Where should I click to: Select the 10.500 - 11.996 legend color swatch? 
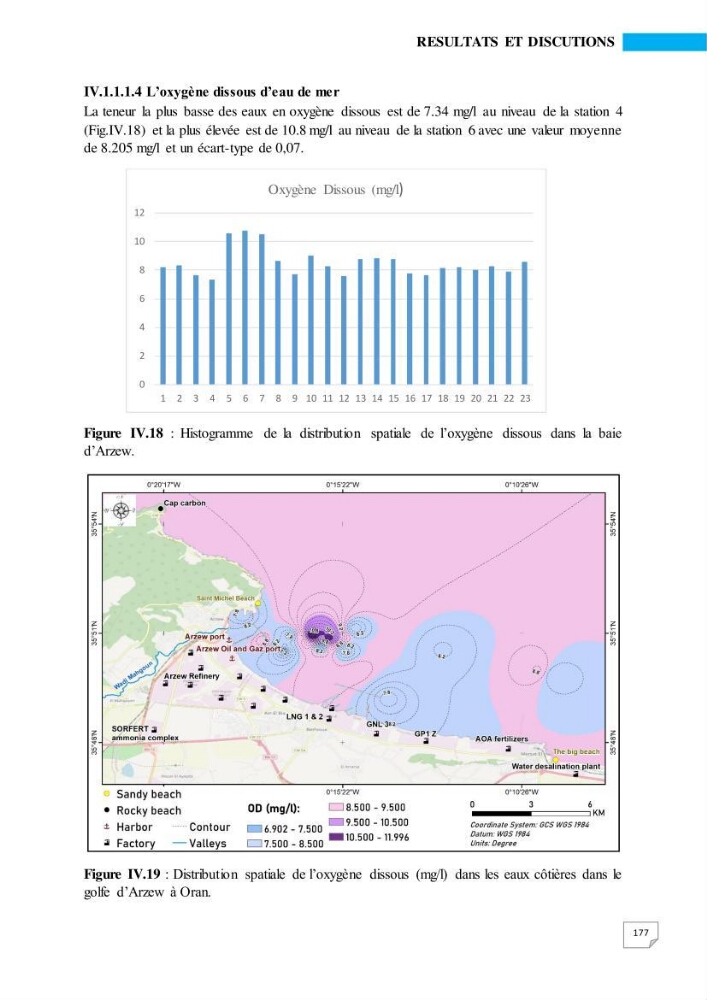pyautogui.click(x=337, y=837)
